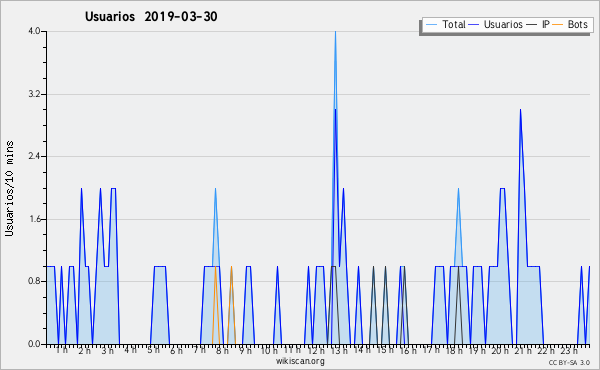Click the Total peak at 13 h reaching 4.0
This screenshot has width=600, height=370.
[335, 32]
